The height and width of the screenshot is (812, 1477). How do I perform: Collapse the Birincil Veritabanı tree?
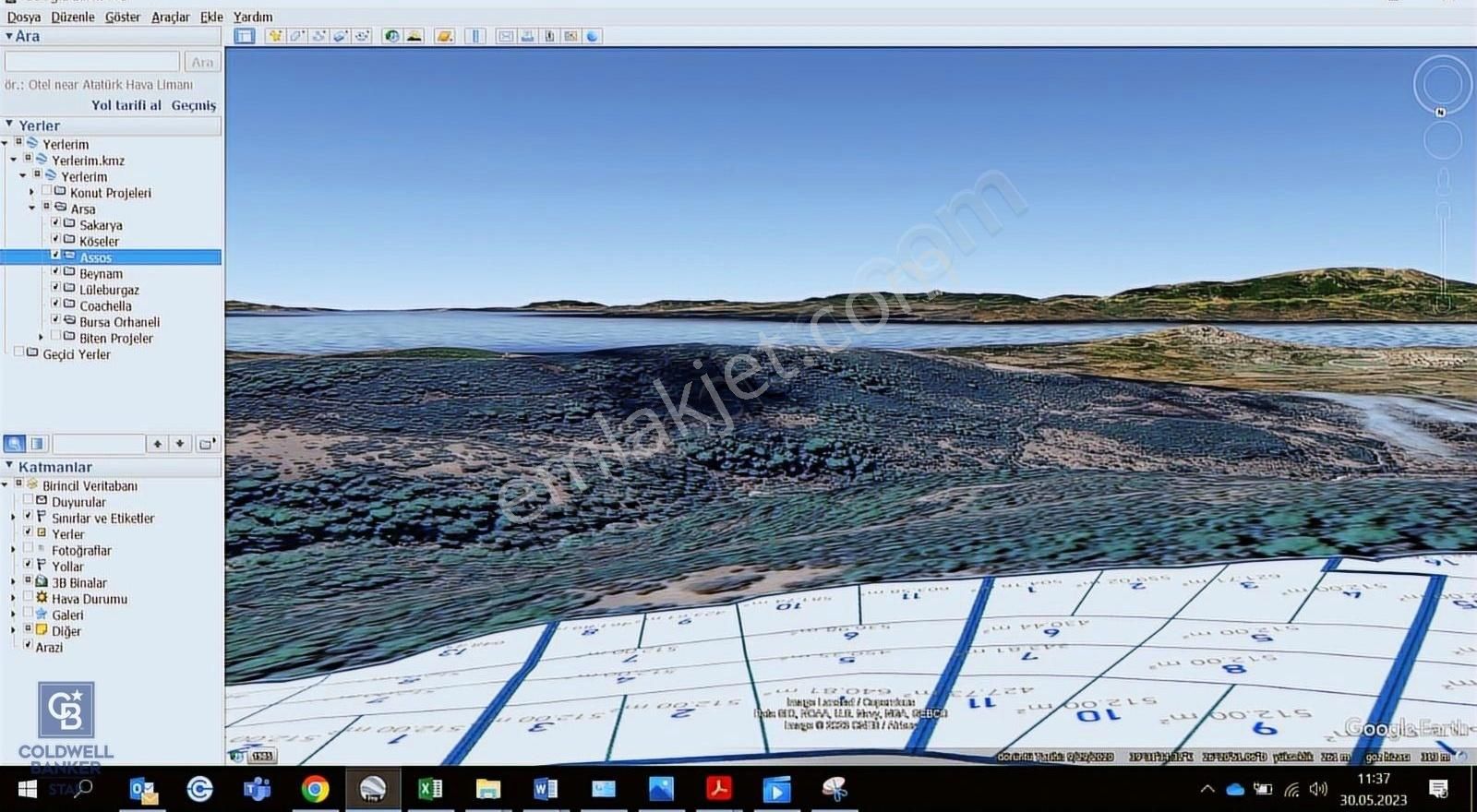[5, 485]
